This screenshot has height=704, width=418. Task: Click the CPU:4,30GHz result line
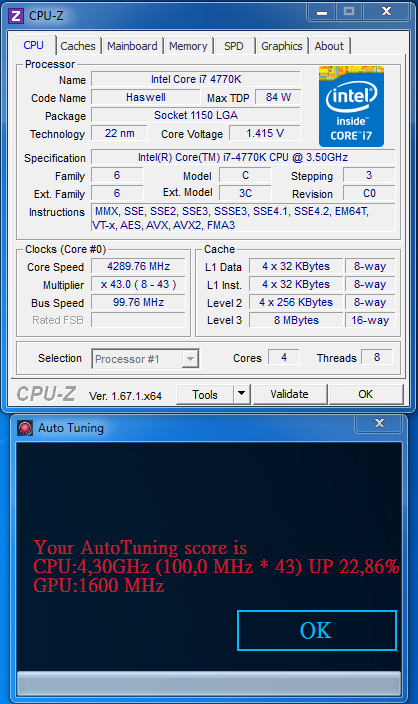216,566
